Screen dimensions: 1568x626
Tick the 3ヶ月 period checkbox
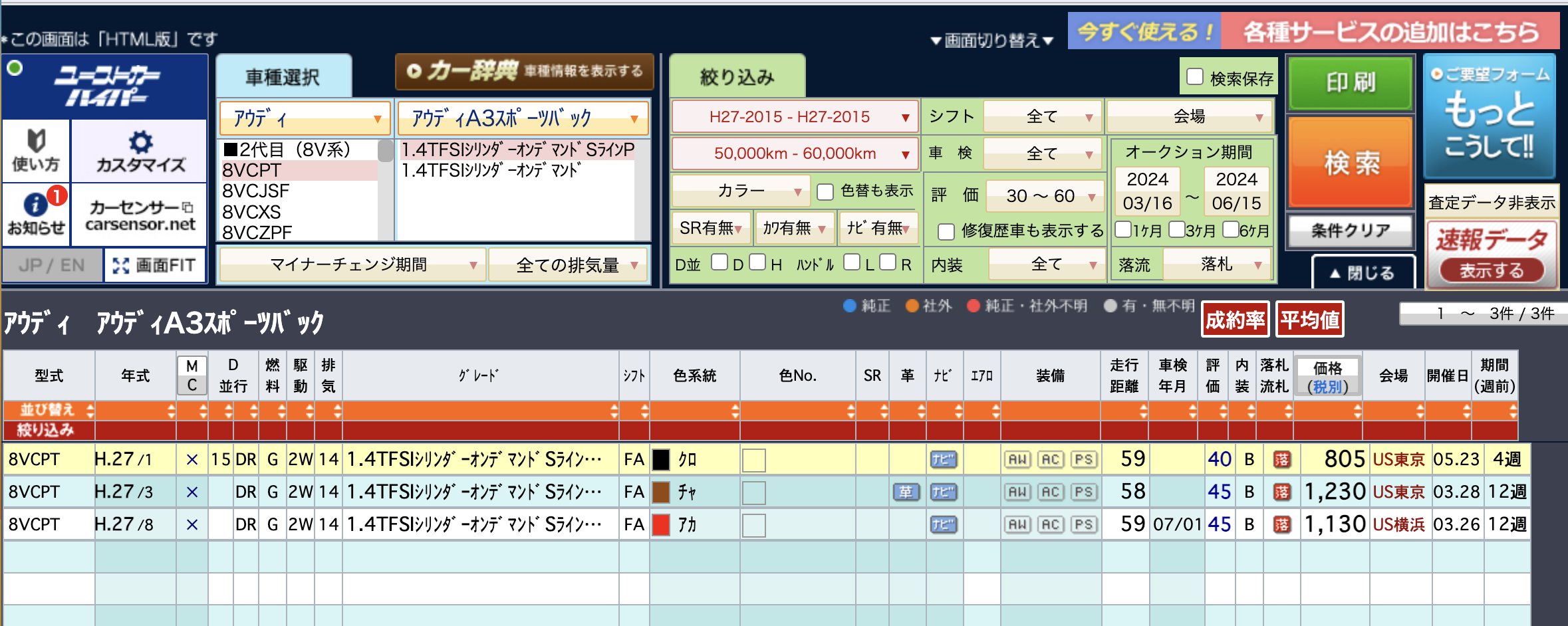pyautogui.click(x=1177, y=229)
